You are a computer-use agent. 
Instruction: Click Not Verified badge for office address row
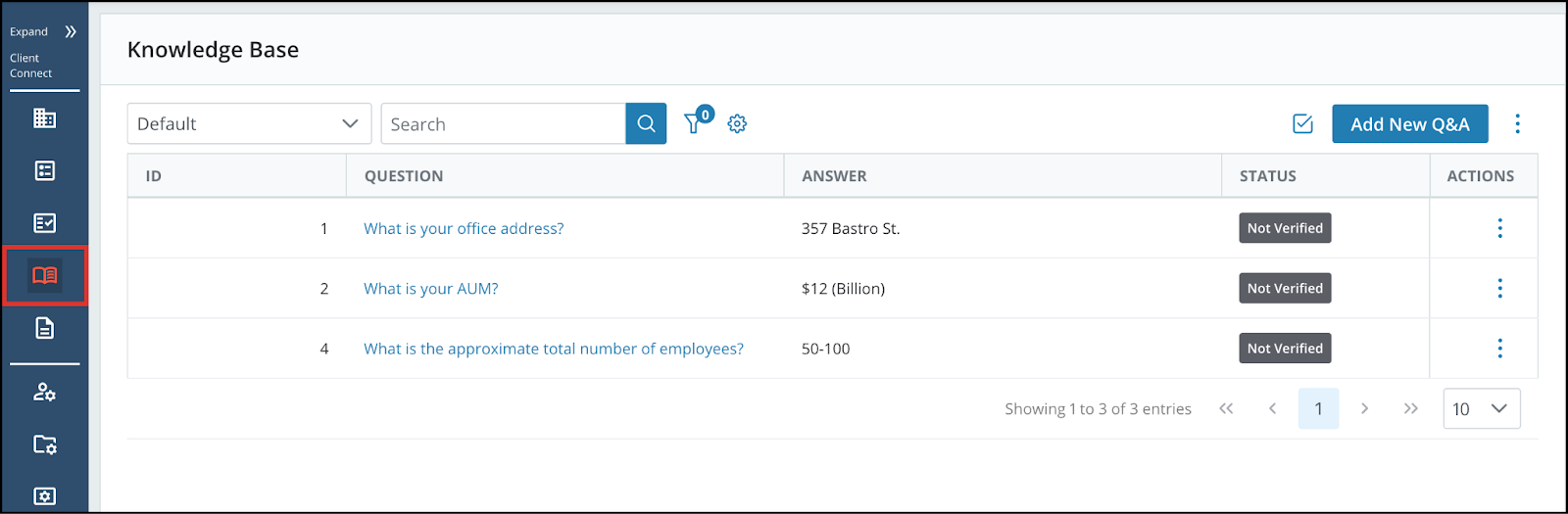1285,228
